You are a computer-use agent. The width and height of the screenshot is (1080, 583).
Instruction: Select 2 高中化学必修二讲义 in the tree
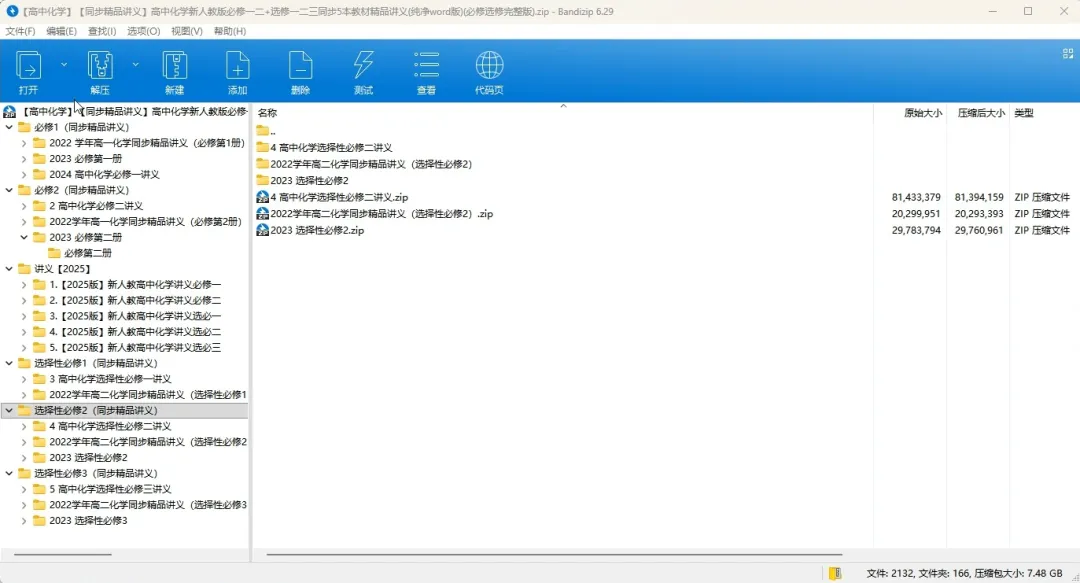[96, 206]
